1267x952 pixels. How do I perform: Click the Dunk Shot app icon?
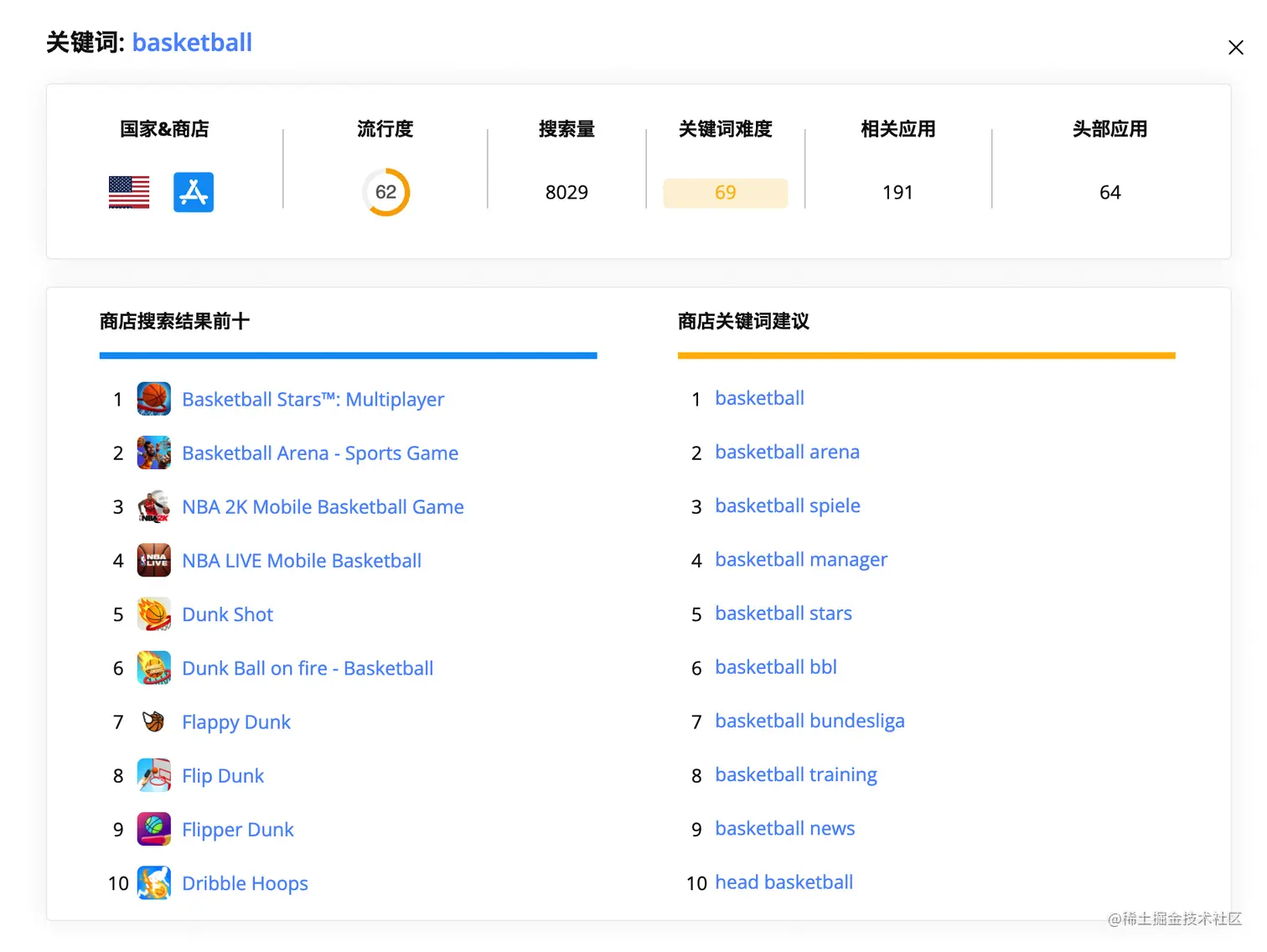point(153,613)
